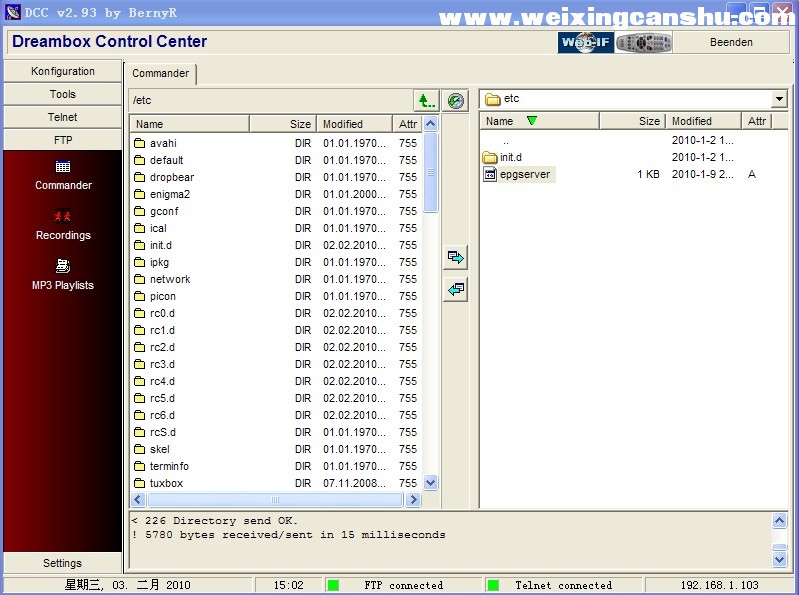Sort remote list by Modified column
This screenshot has height=595, width=799.
point(355,124)
